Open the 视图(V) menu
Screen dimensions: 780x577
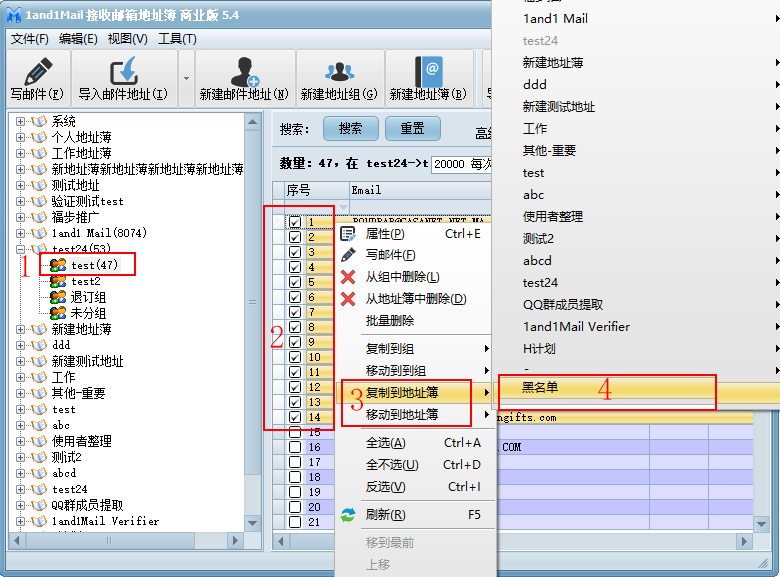[127, 38]
